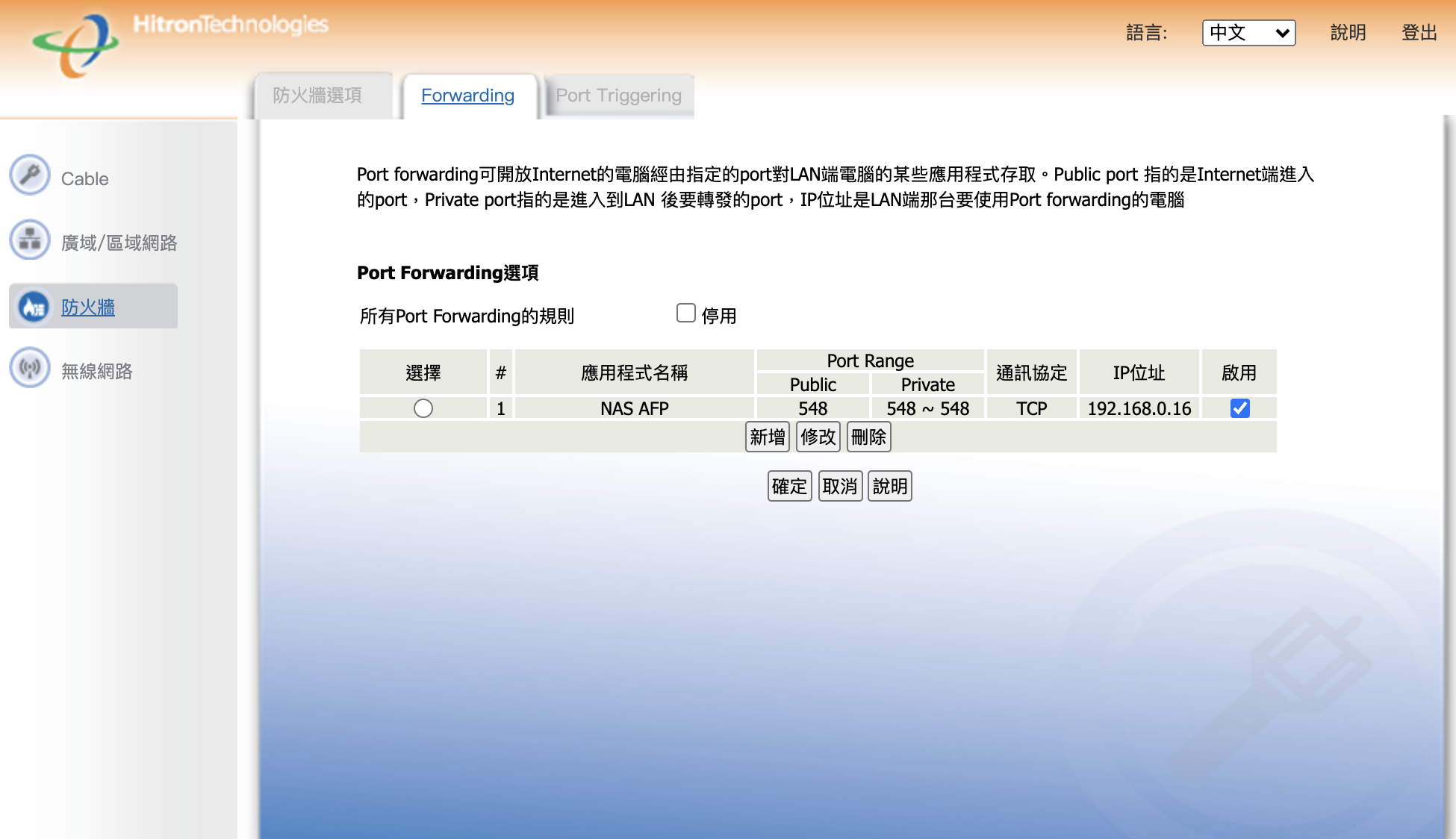Screen dimensions: 1456x839
Task: Click the private range 548 ~ 548 cell
Action: tap(928, 408)
